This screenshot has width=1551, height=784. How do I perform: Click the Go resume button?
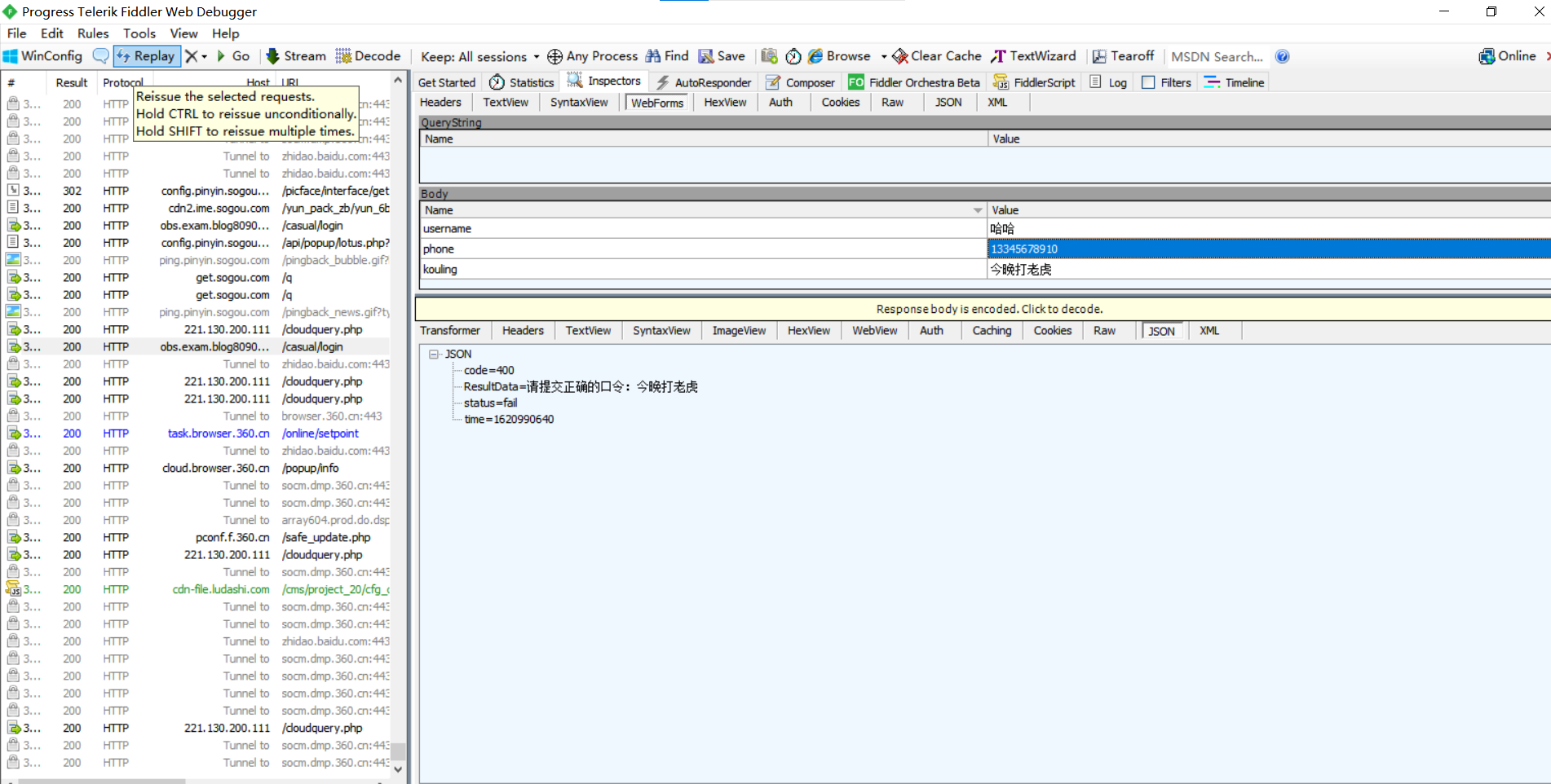233,56
